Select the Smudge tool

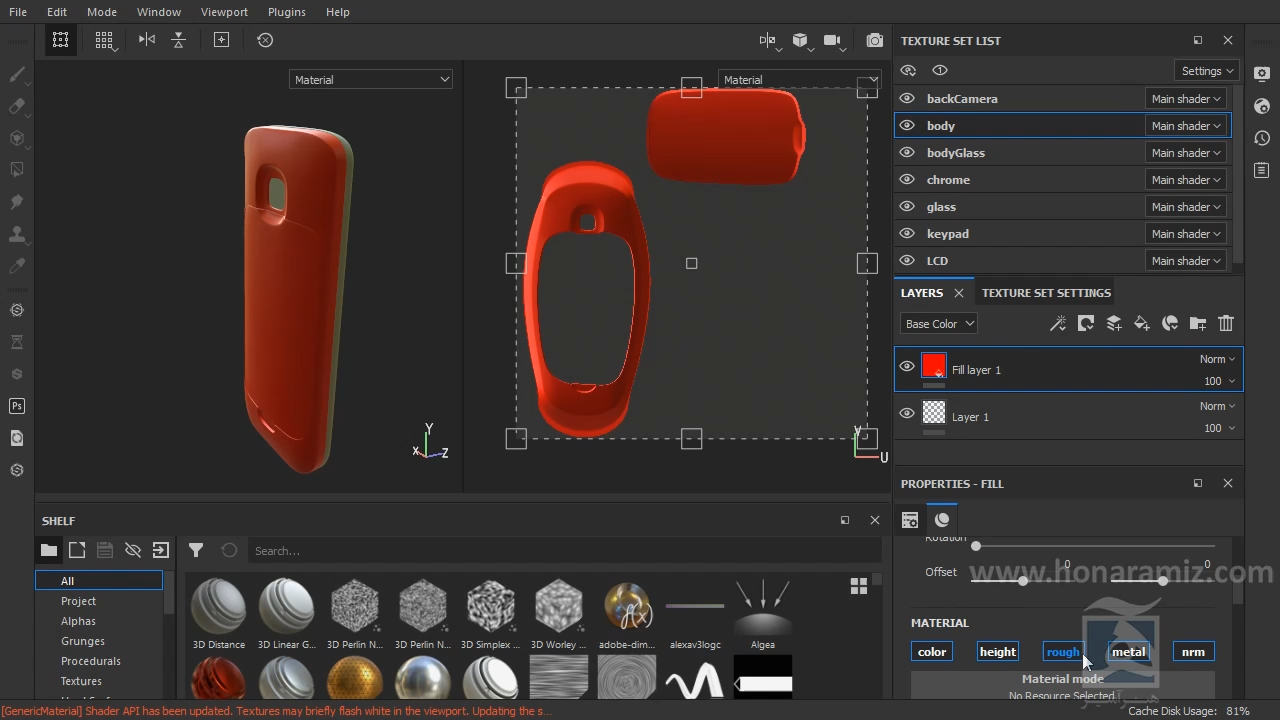17,202
